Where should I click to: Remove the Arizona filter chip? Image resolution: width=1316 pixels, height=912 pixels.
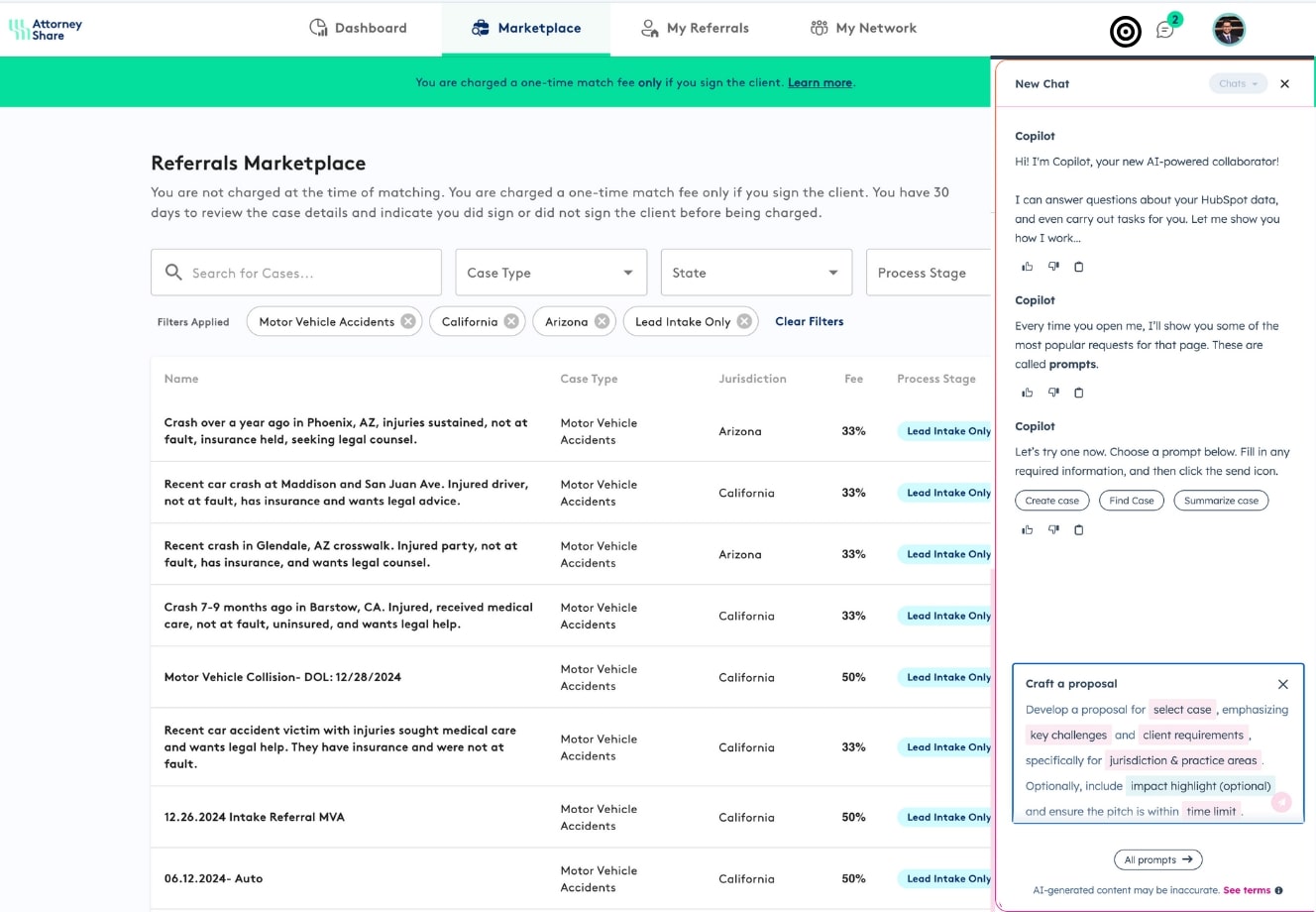point(602,321)
